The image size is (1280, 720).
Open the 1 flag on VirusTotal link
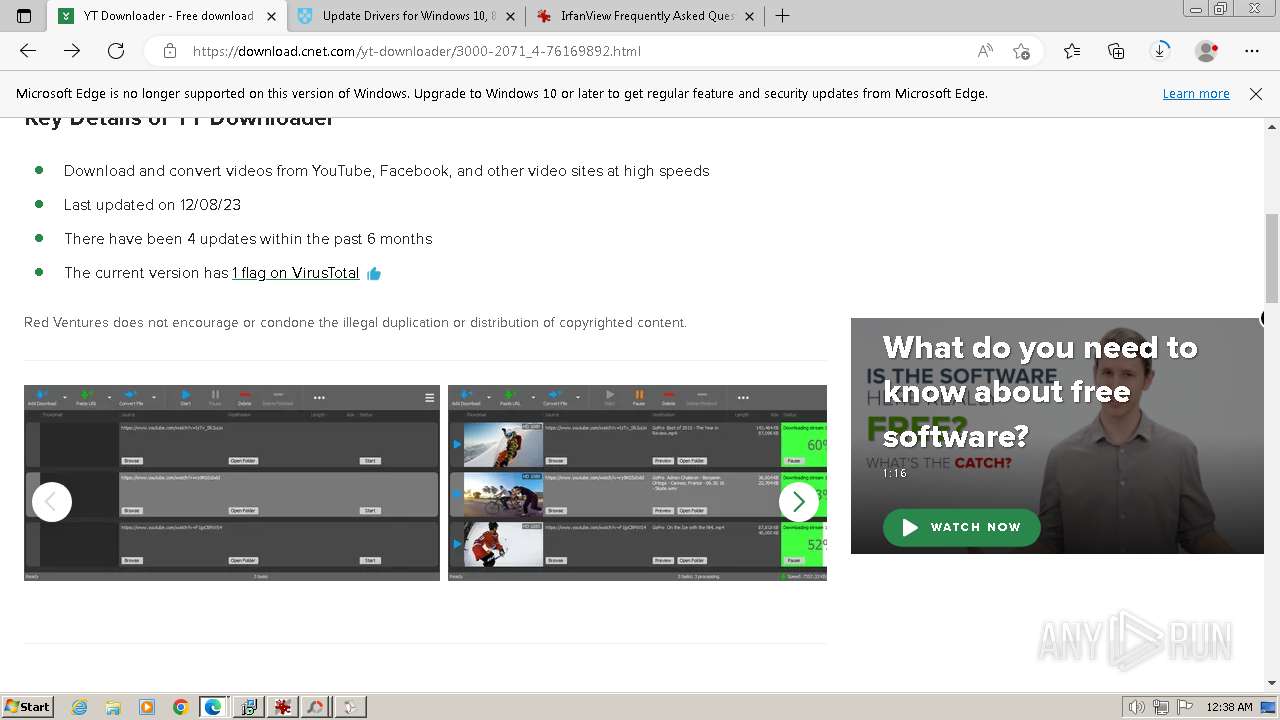(x=295, y=273)
